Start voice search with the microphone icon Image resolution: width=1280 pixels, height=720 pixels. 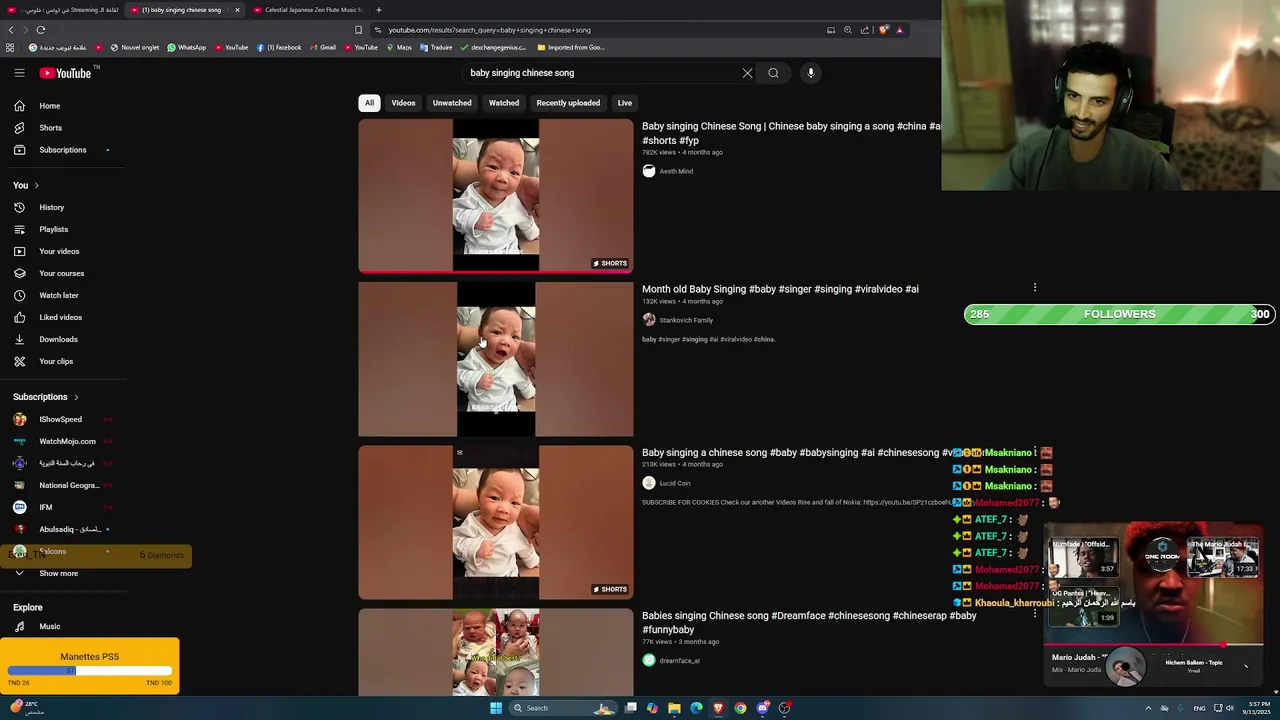coord(811,73)
